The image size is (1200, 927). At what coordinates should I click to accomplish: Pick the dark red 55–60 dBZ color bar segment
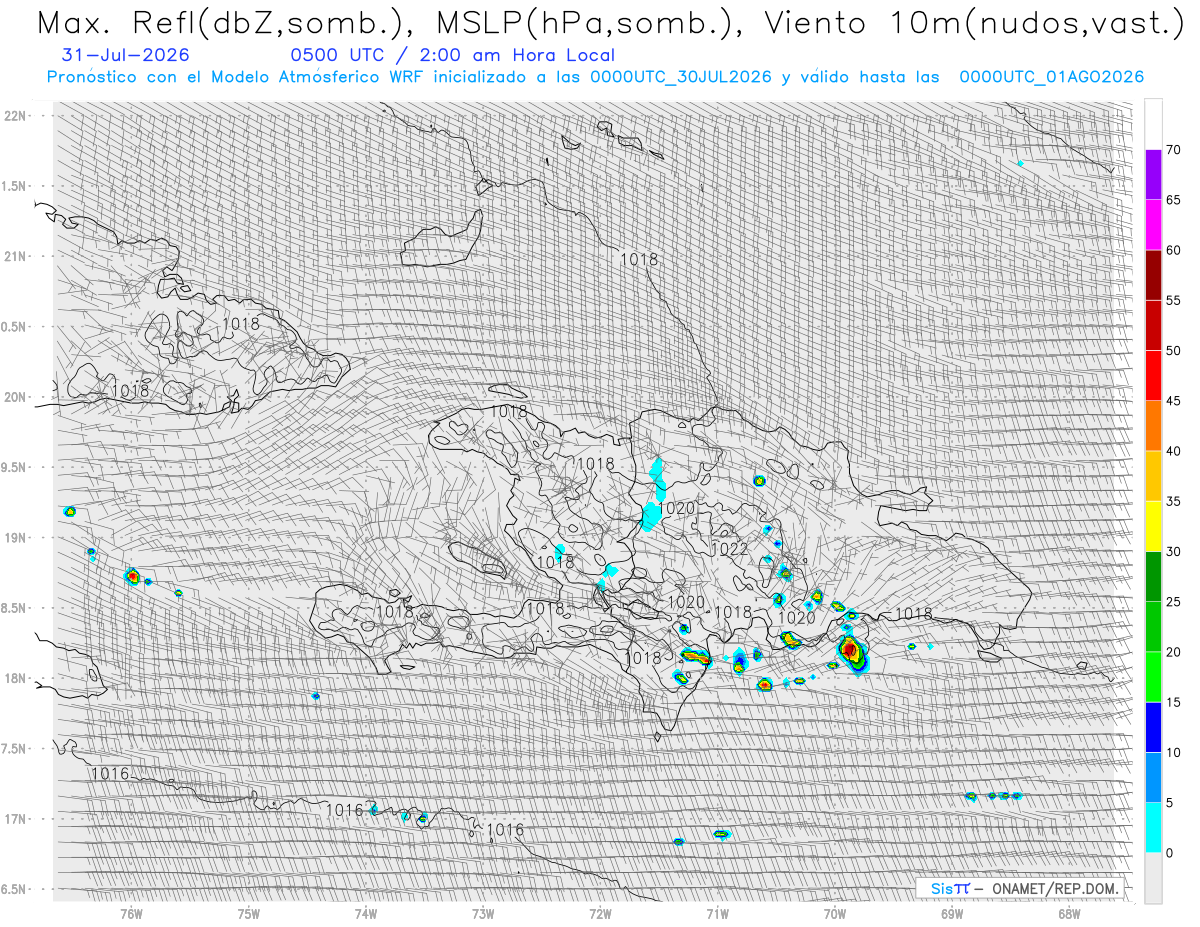tap(1153, 275)
